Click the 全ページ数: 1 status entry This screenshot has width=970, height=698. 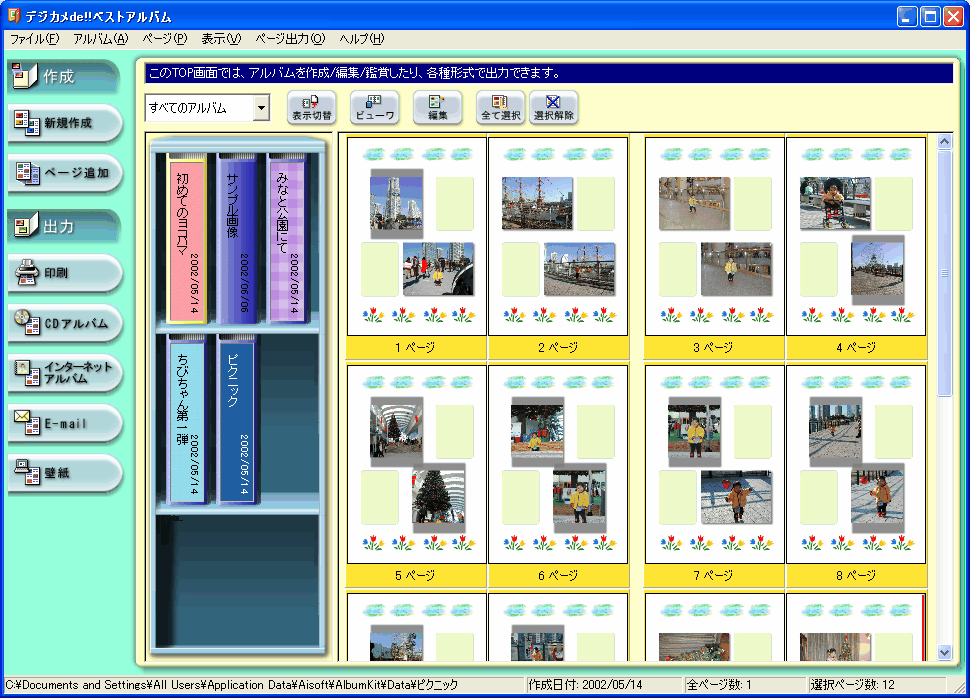(745, 685)
